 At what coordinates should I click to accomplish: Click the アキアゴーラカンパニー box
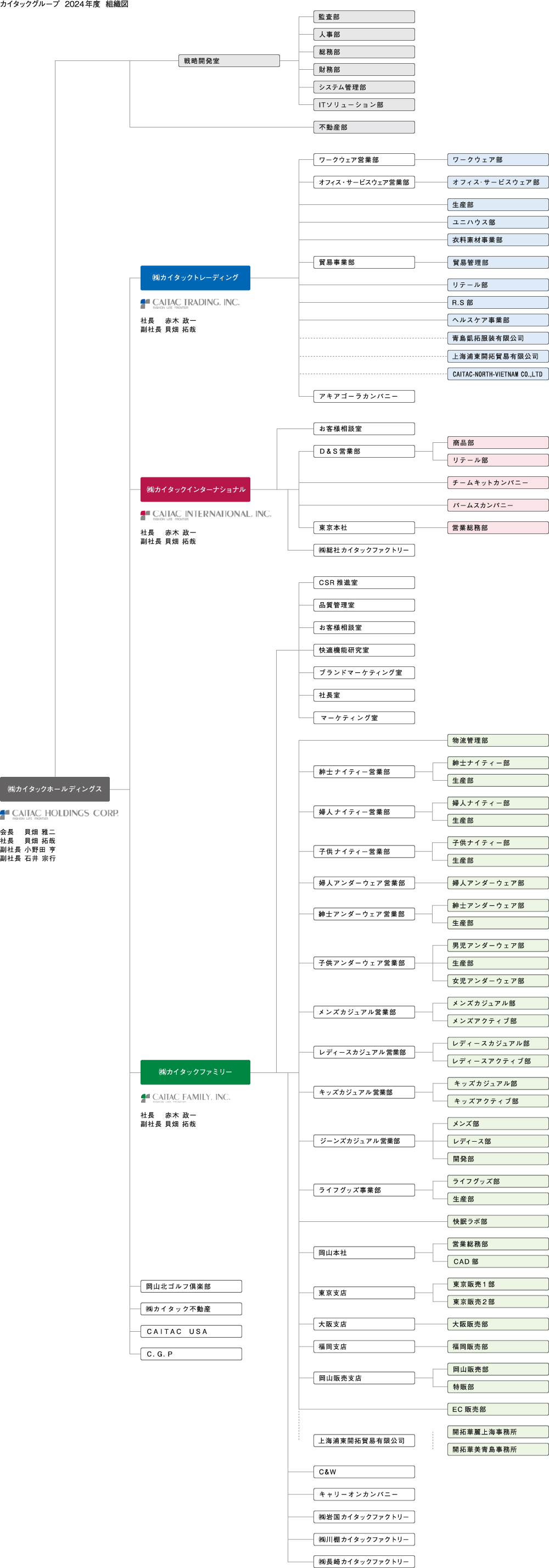point(364,396)
